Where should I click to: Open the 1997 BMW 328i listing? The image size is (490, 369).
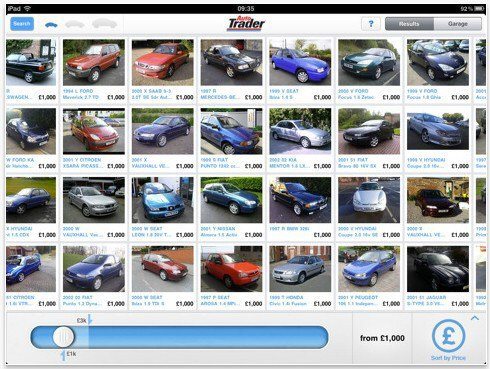(x=300, y=207)
